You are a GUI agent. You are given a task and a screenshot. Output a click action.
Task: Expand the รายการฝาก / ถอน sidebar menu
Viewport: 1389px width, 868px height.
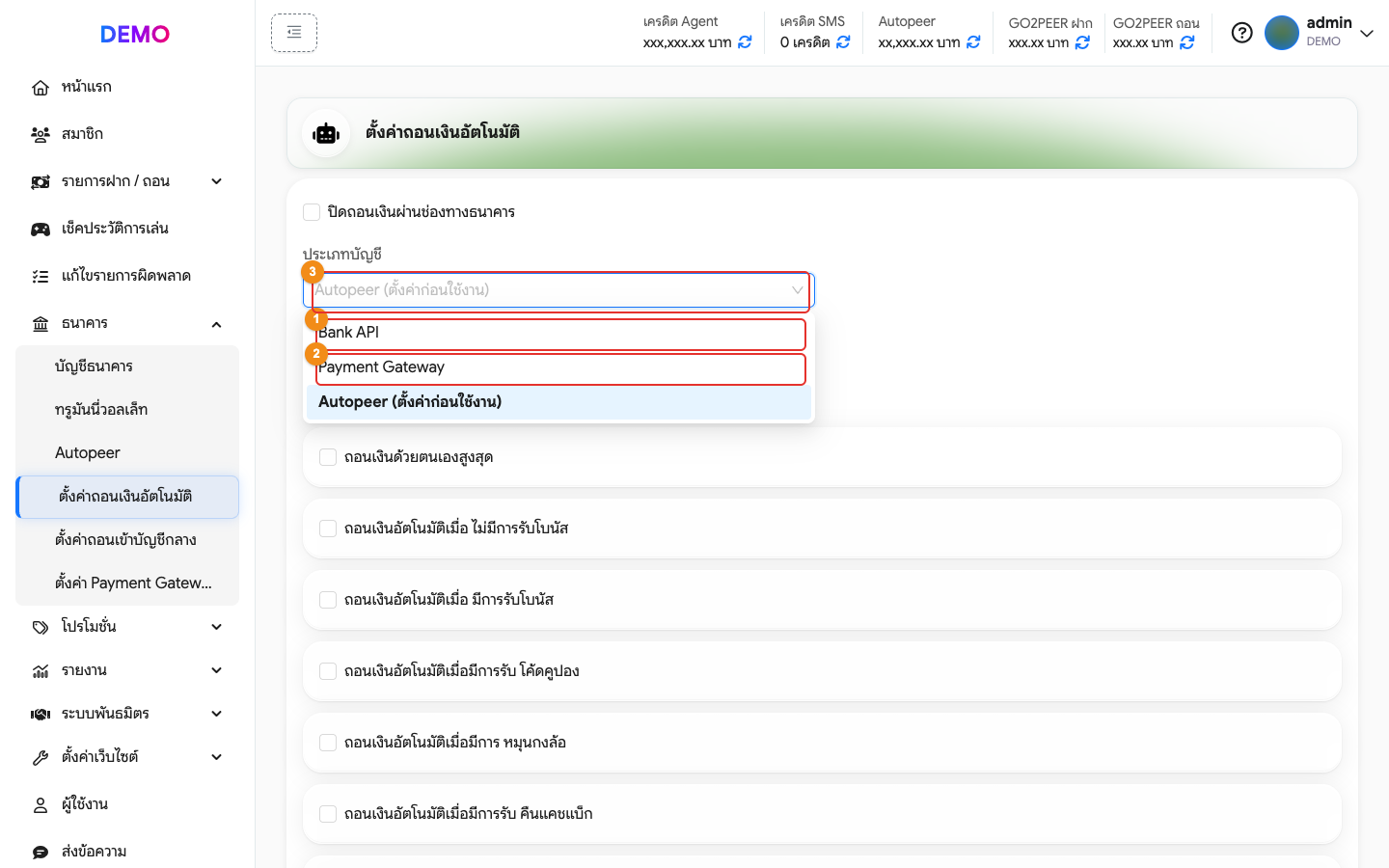point(127,181)
